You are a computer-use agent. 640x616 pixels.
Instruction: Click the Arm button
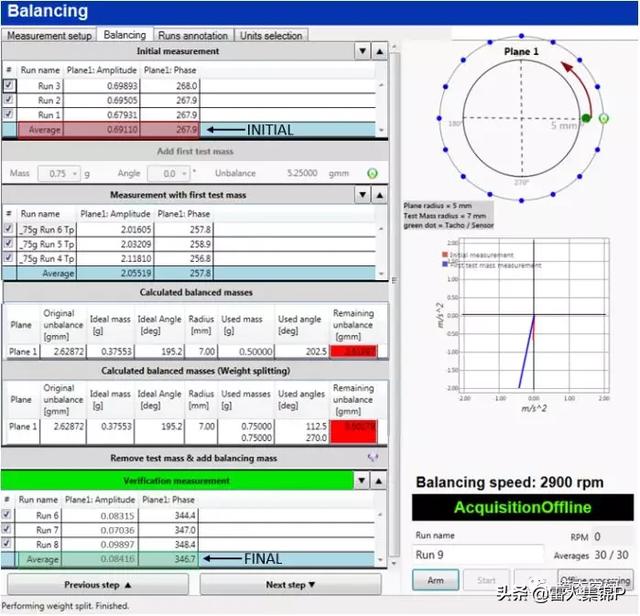[x=435, y=580]
